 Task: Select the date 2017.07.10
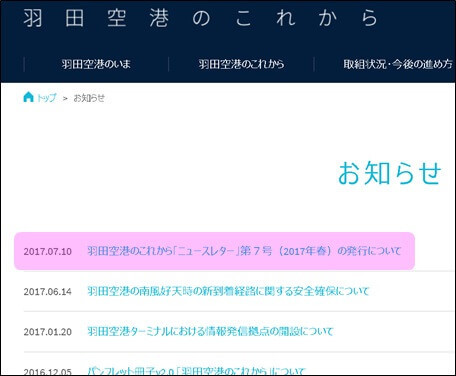[48, 252]
